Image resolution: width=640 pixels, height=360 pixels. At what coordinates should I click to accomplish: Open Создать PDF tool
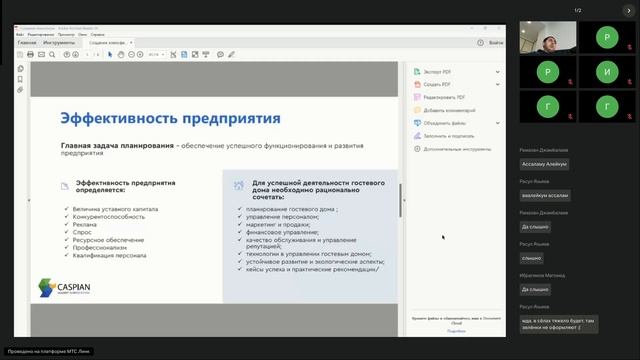pyautogui.click(x=437, y=84)
